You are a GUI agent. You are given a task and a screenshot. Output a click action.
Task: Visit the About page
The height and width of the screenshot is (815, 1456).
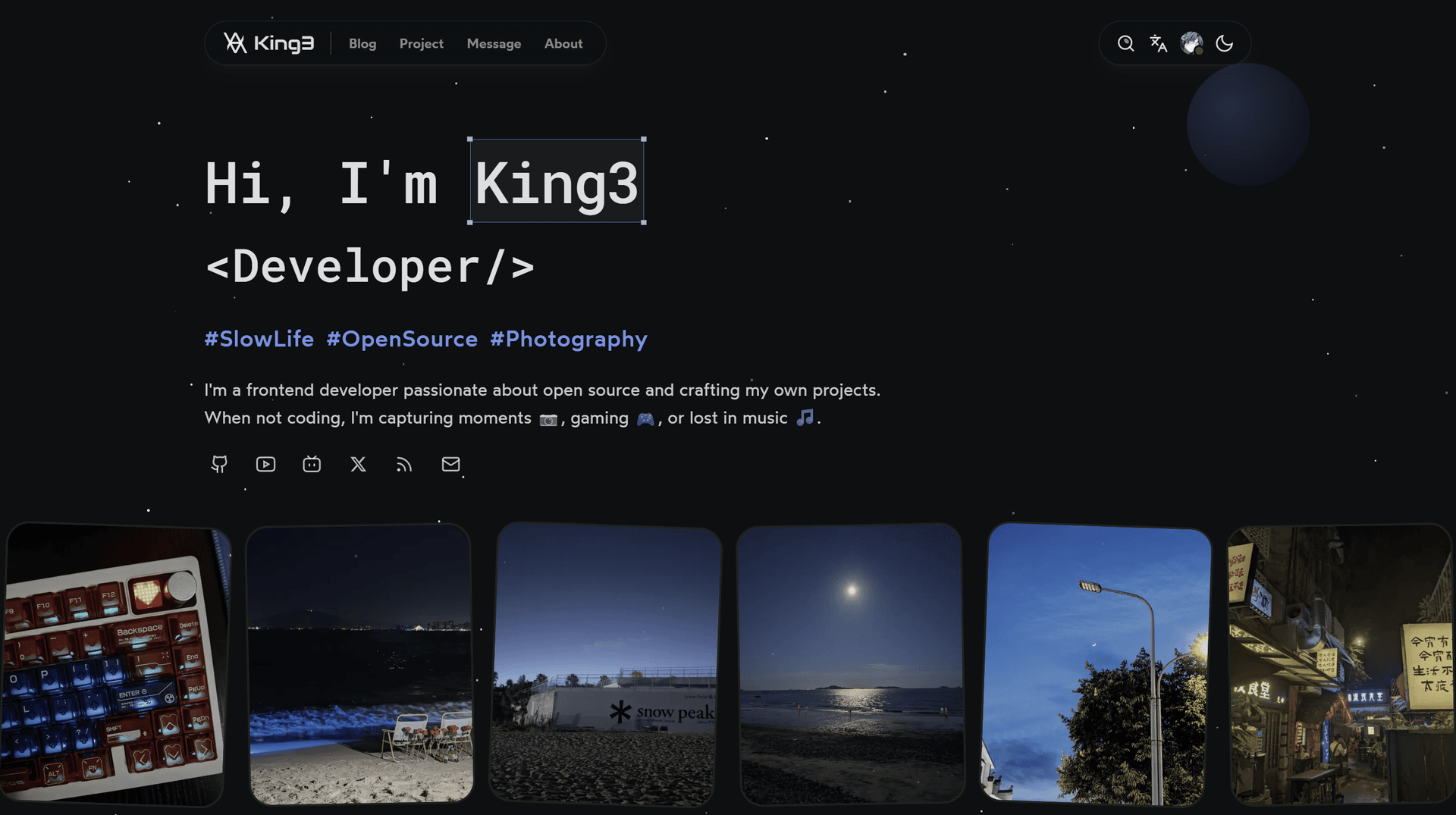[563, 44]
